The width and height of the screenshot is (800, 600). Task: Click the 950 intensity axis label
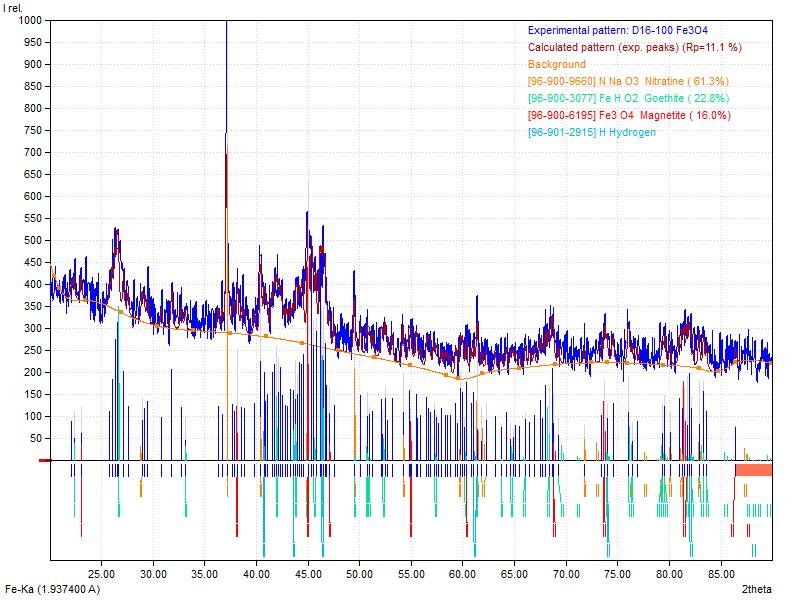[x=33, y=42]
